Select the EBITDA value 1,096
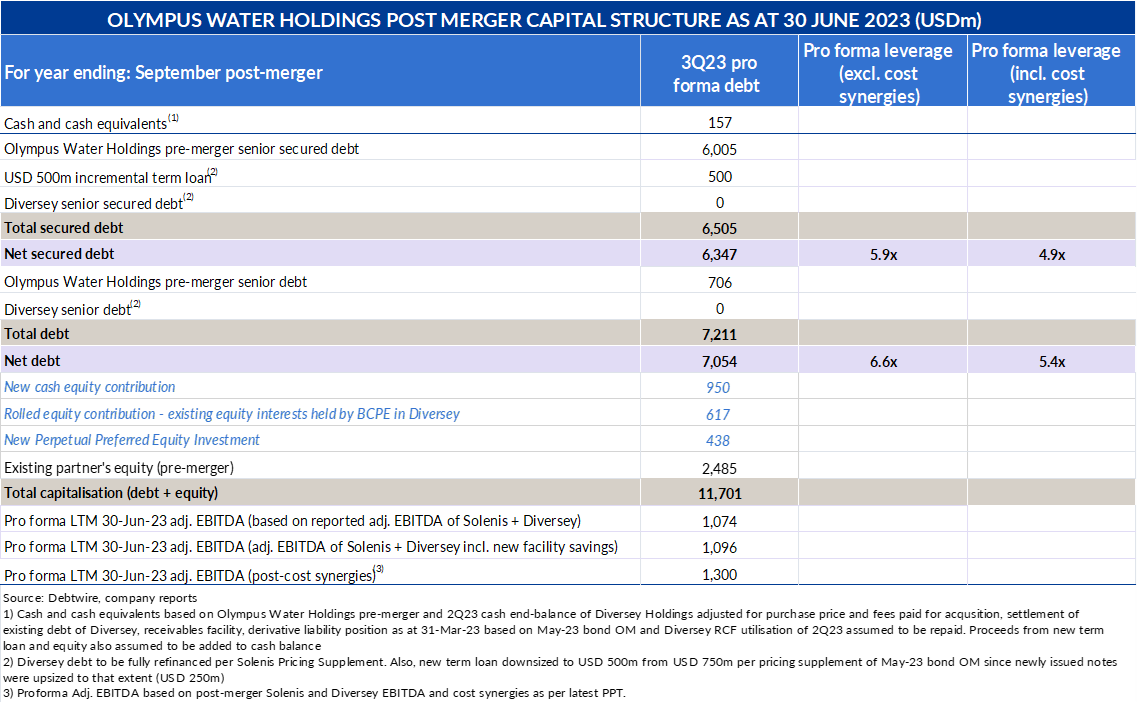Screen dimensions: 1137x703 [719, 548]
